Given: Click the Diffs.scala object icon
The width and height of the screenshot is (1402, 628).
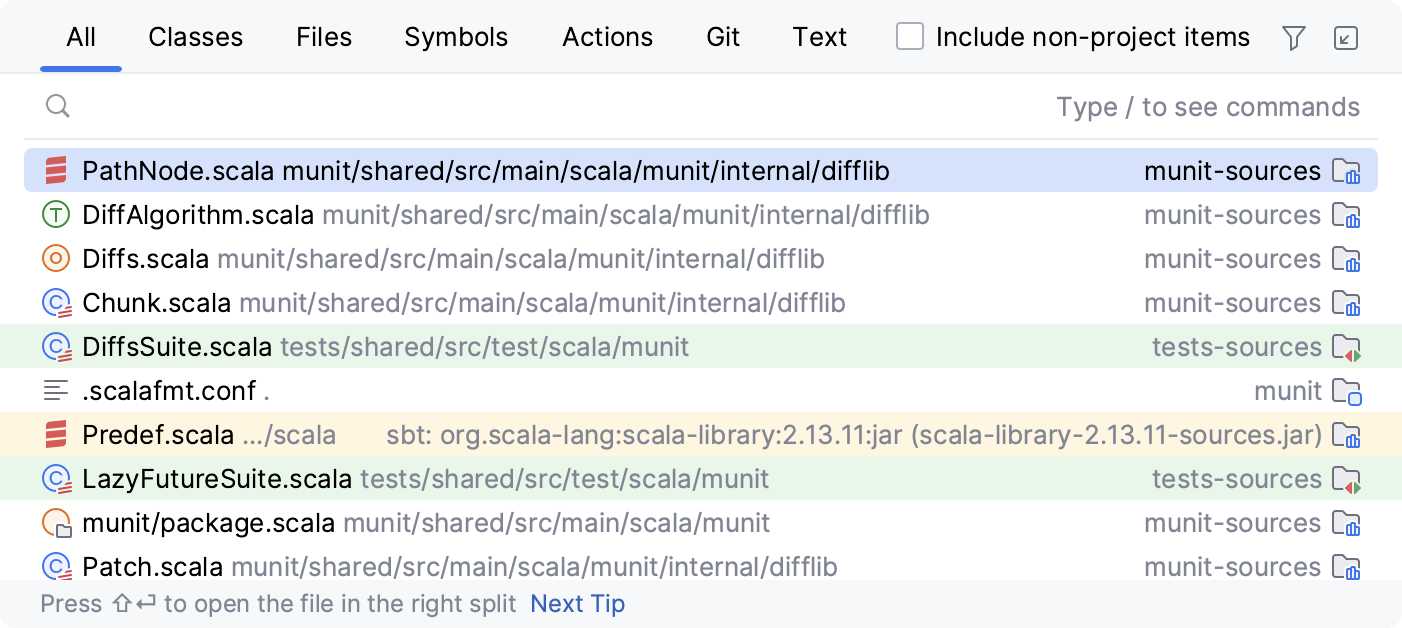Looking at the screenshot, I should pyautogui.click(x=56, y=259).
